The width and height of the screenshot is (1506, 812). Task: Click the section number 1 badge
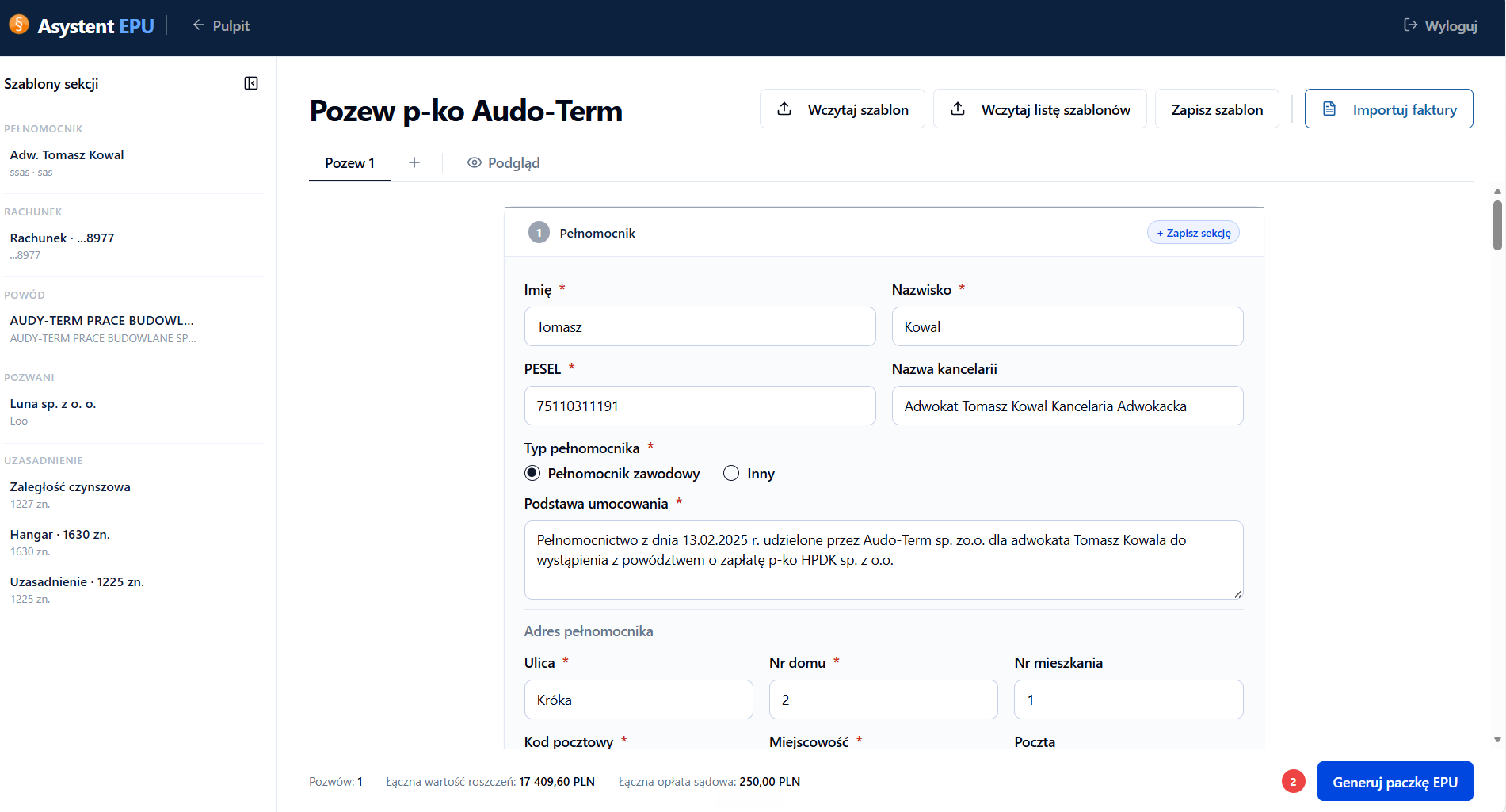(x=539, y=233)
